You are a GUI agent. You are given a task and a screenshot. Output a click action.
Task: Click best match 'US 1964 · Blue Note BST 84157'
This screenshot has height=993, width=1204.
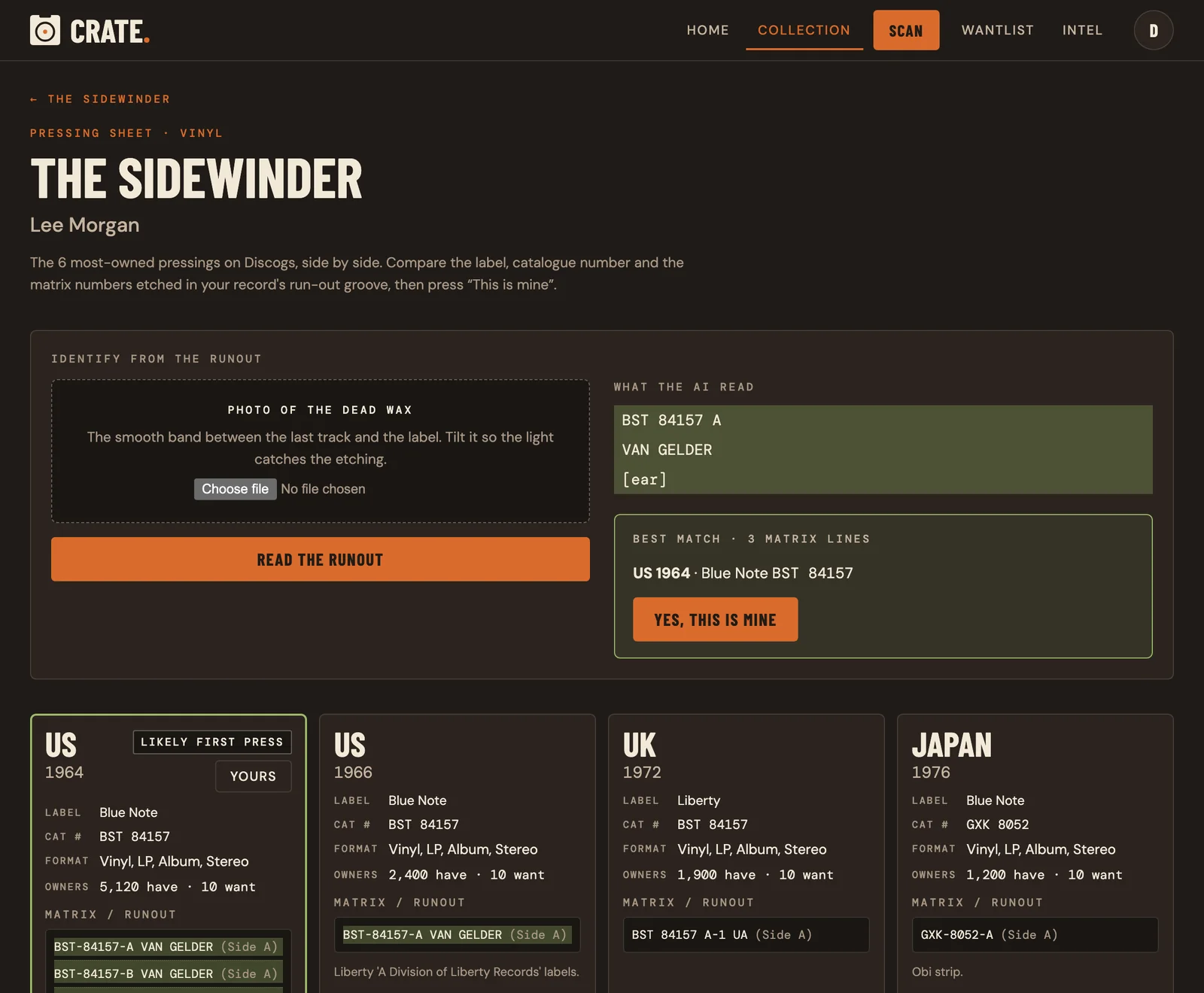(743, 573)
